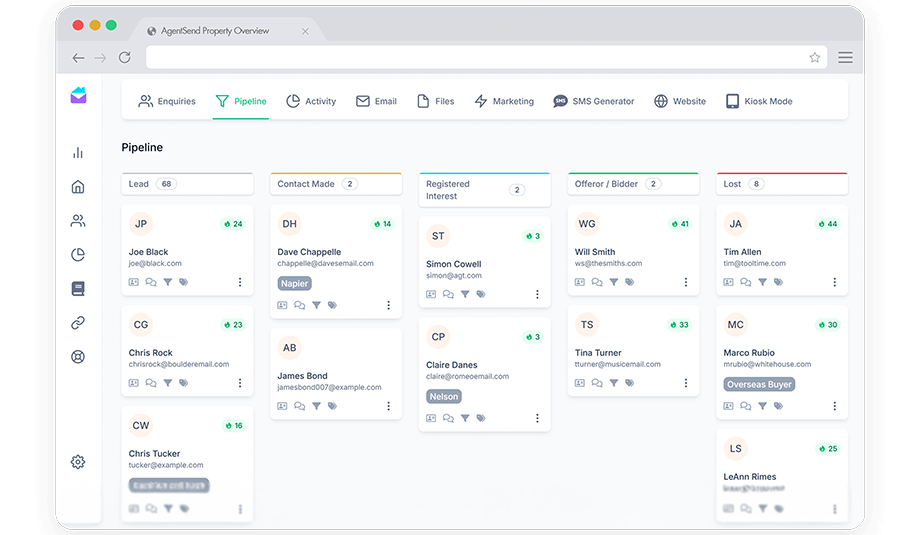Click the link chain icon in sidebar
The height and width of the screenshot is (535, 898).
(x=78, y=323)
